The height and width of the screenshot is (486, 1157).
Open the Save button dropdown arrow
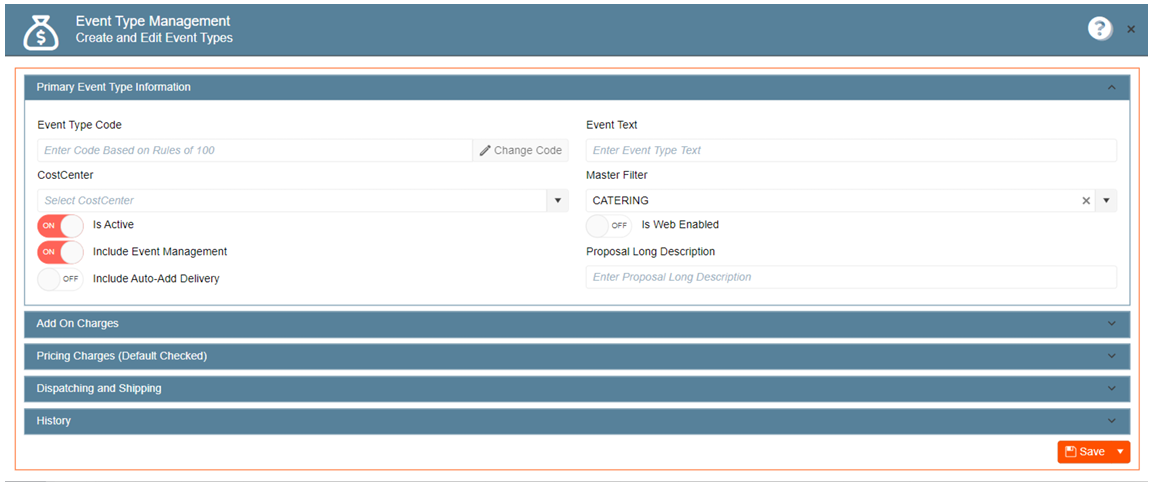click(x=1120, y=452)
